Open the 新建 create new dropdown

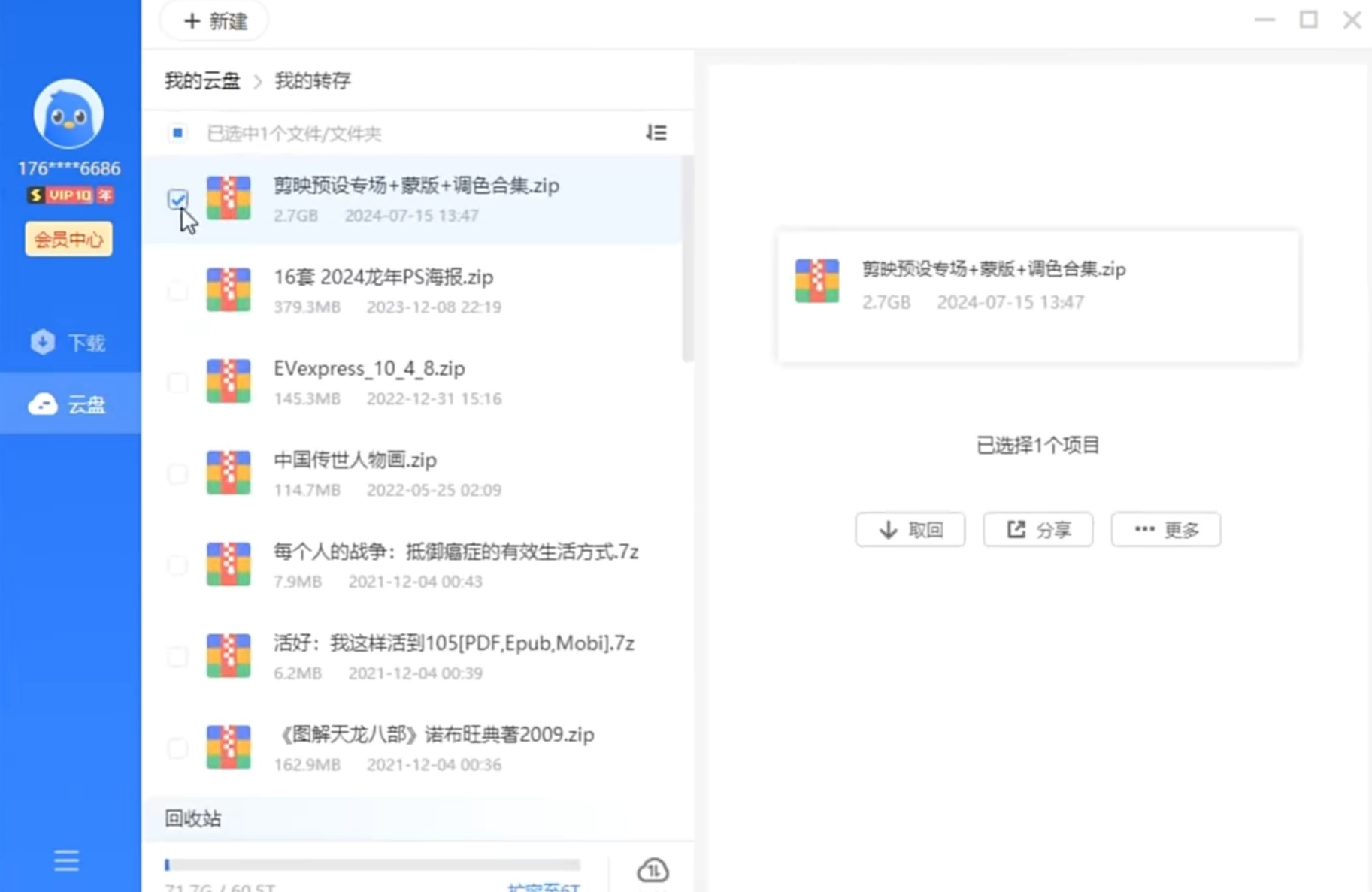[215, 21]
